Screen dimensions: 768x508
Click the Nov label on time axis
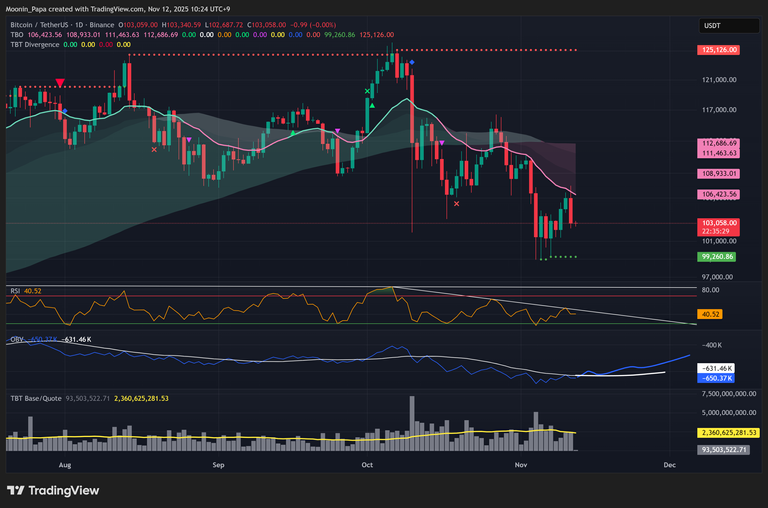519,465
